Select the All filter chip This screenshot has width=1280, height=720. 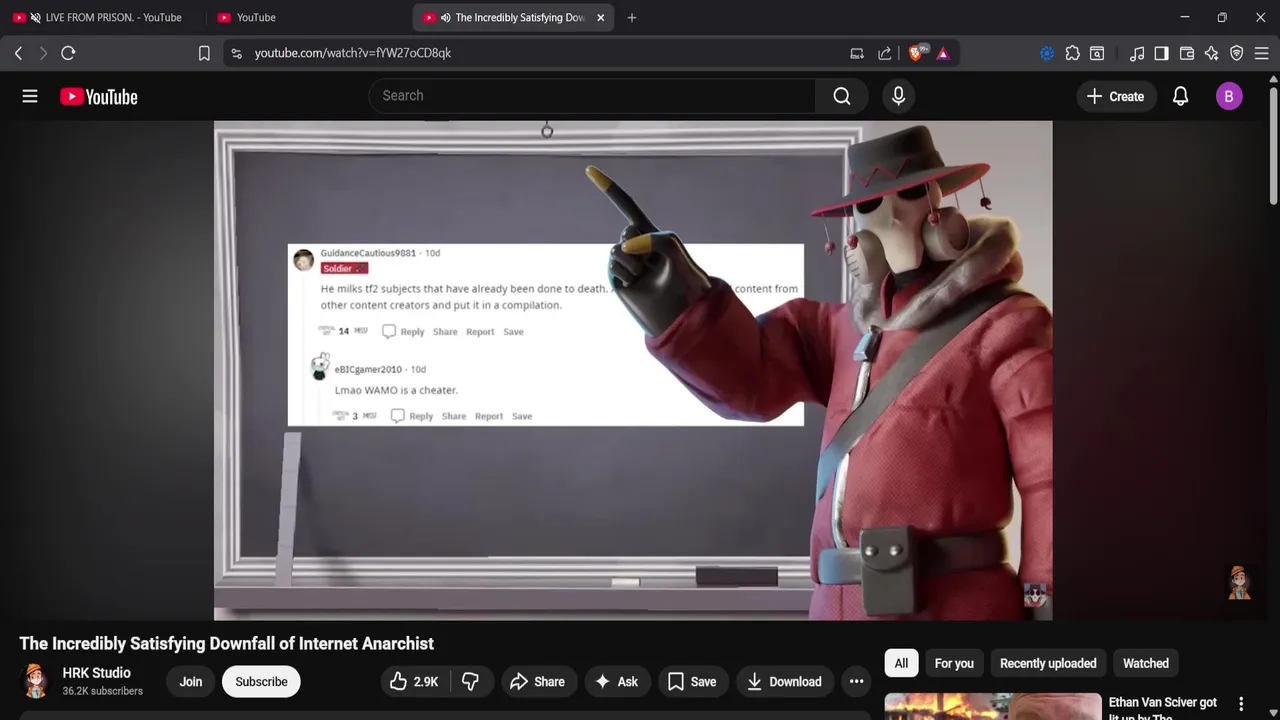pyautogui.click(x=901, y=663)
